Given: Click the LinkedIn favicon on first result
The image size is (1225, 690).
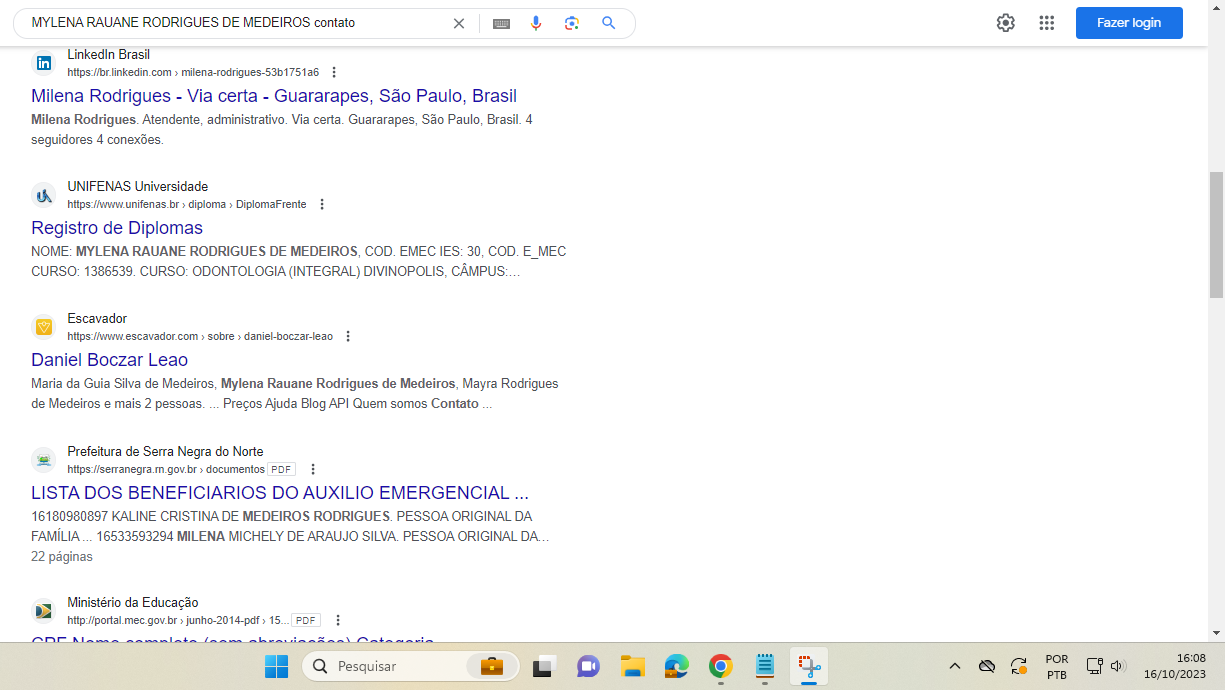Looking at the screenshot, I should 43,63.
